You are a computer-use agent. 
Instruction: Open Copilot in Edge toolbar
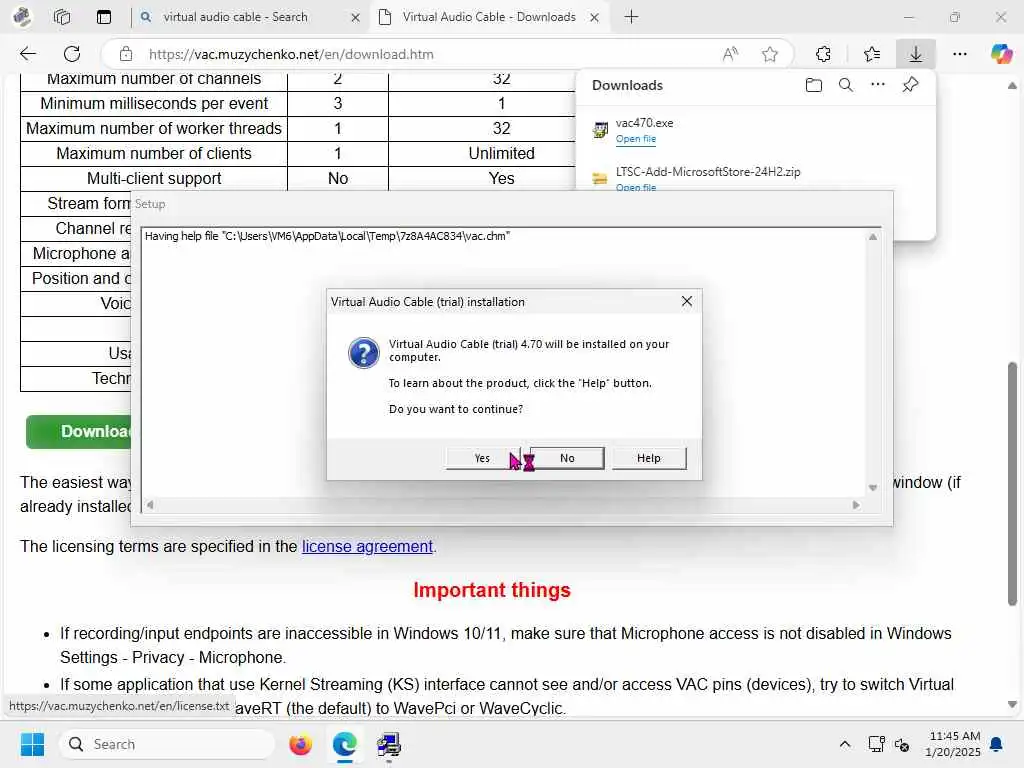(1001, 54)
